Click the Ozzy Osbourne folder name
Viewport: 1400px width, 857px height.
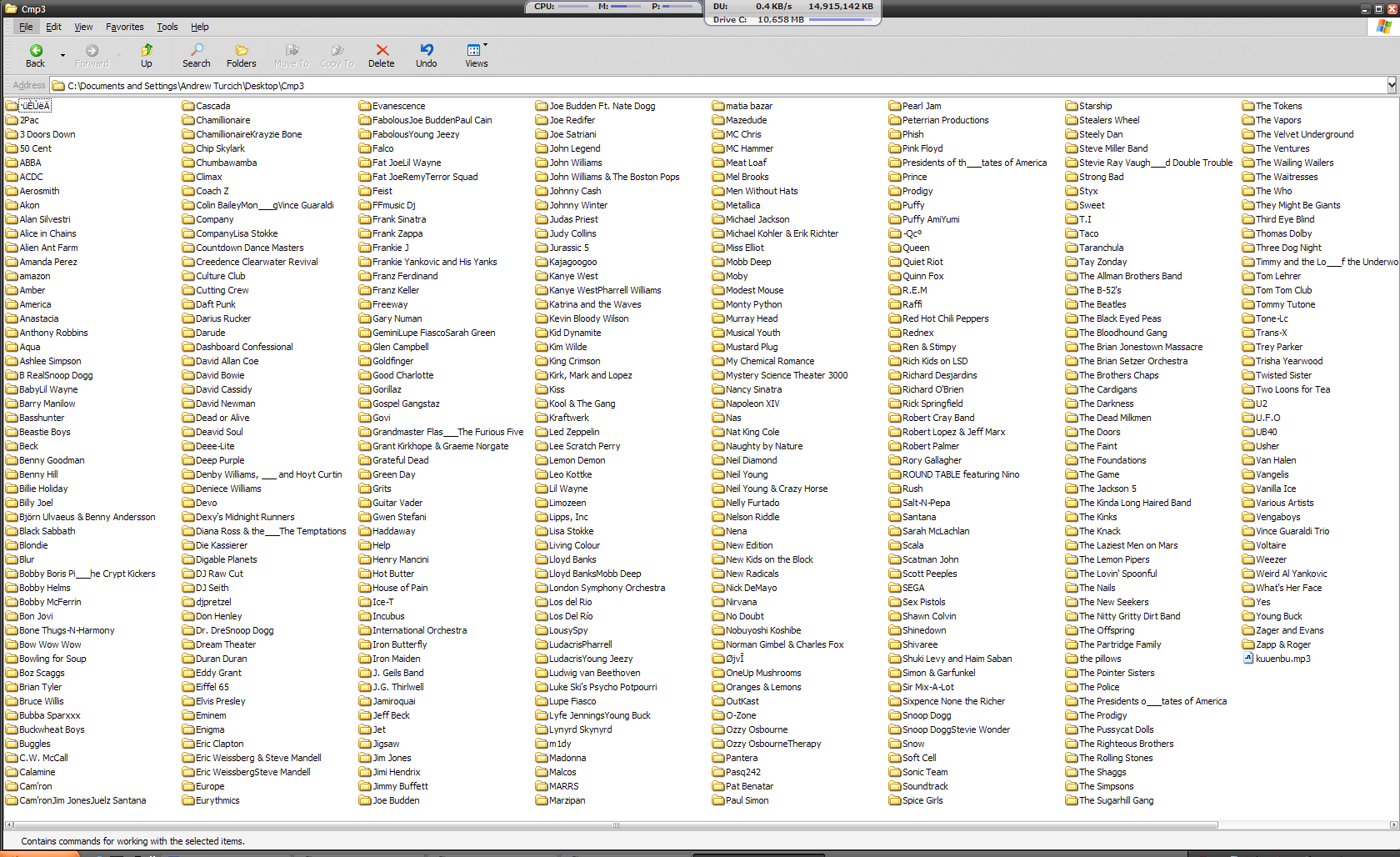click(x=757, y=729)
